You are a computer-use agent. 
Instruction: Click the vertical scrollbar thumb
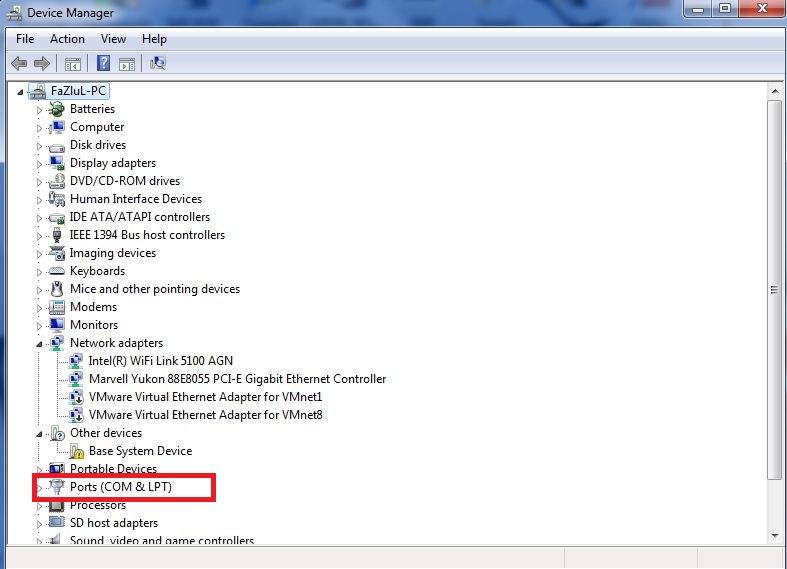774,290
